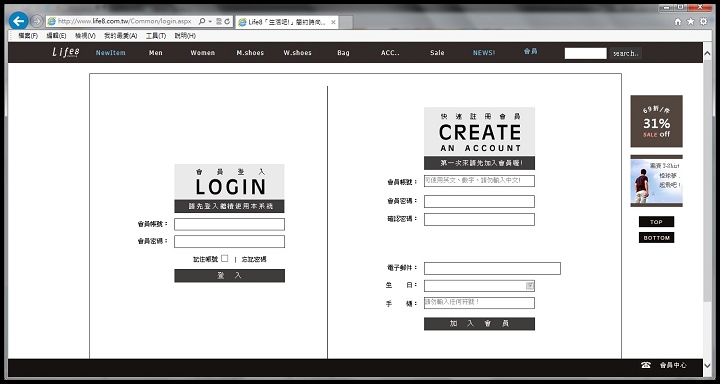Screen dimensions: 720x384
Task: Open the 檔案(F) menu
Action: pyautogui.click(x=28, y=35)
